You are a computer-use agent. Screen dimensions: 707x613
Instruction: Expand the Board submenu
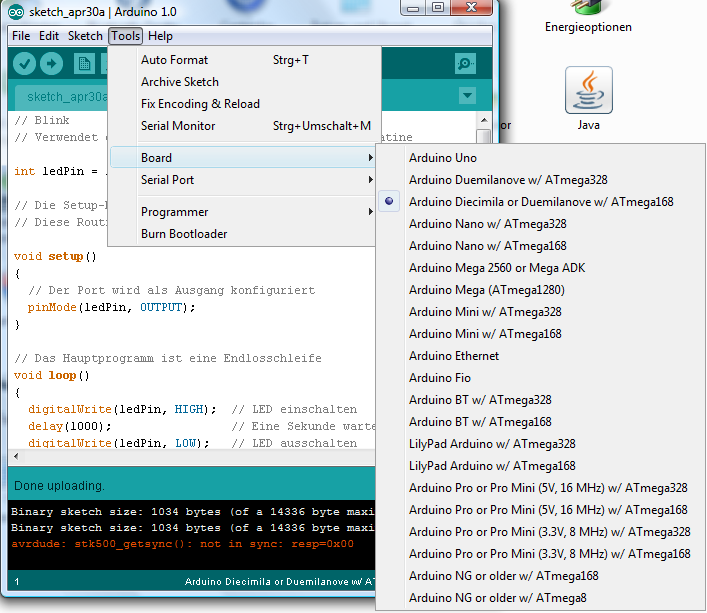coord(242,158)
